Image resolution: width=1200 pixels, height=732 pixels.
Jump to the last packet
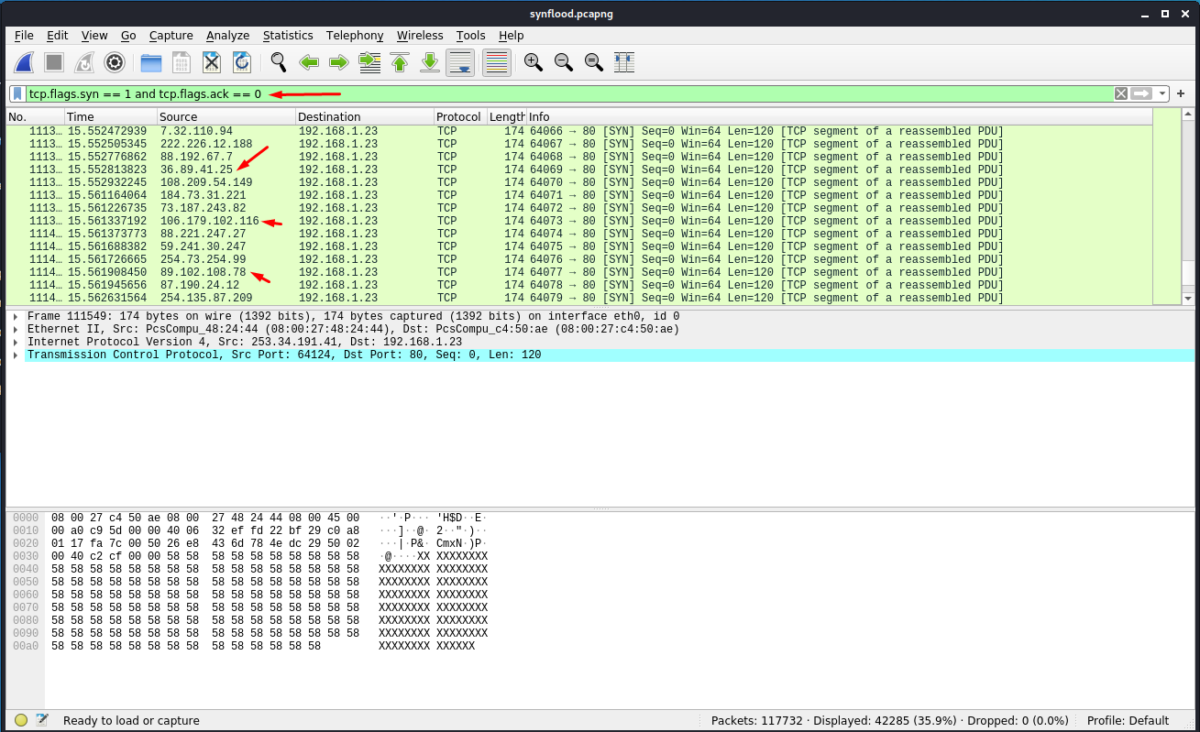tap(429, 62)
